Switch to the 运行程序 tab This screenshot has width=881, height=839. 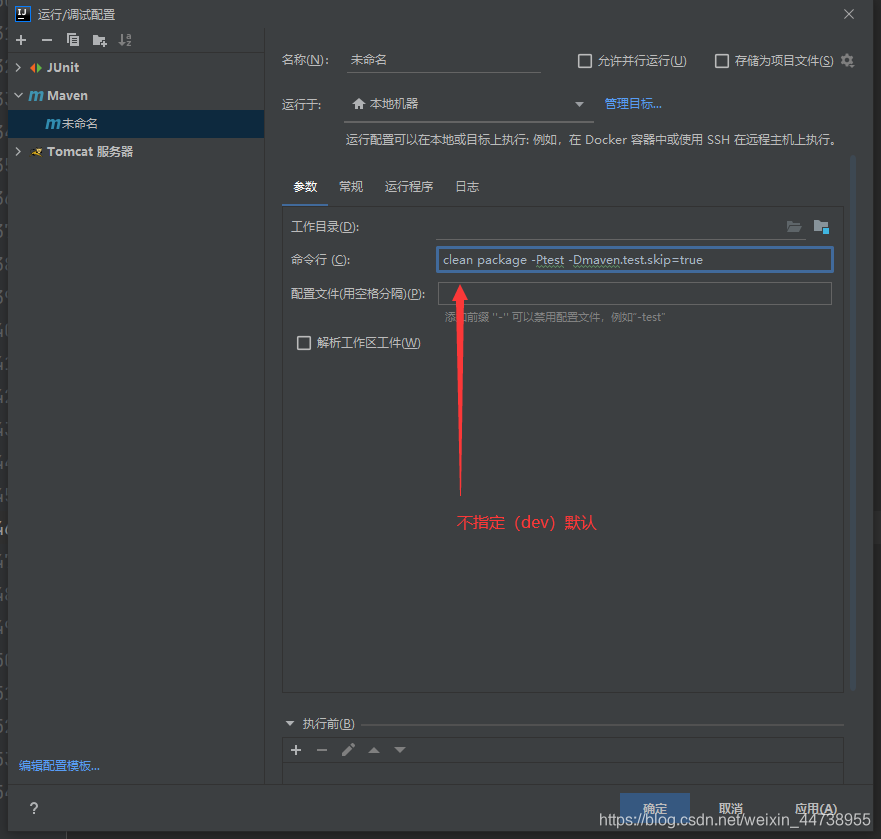409,187
